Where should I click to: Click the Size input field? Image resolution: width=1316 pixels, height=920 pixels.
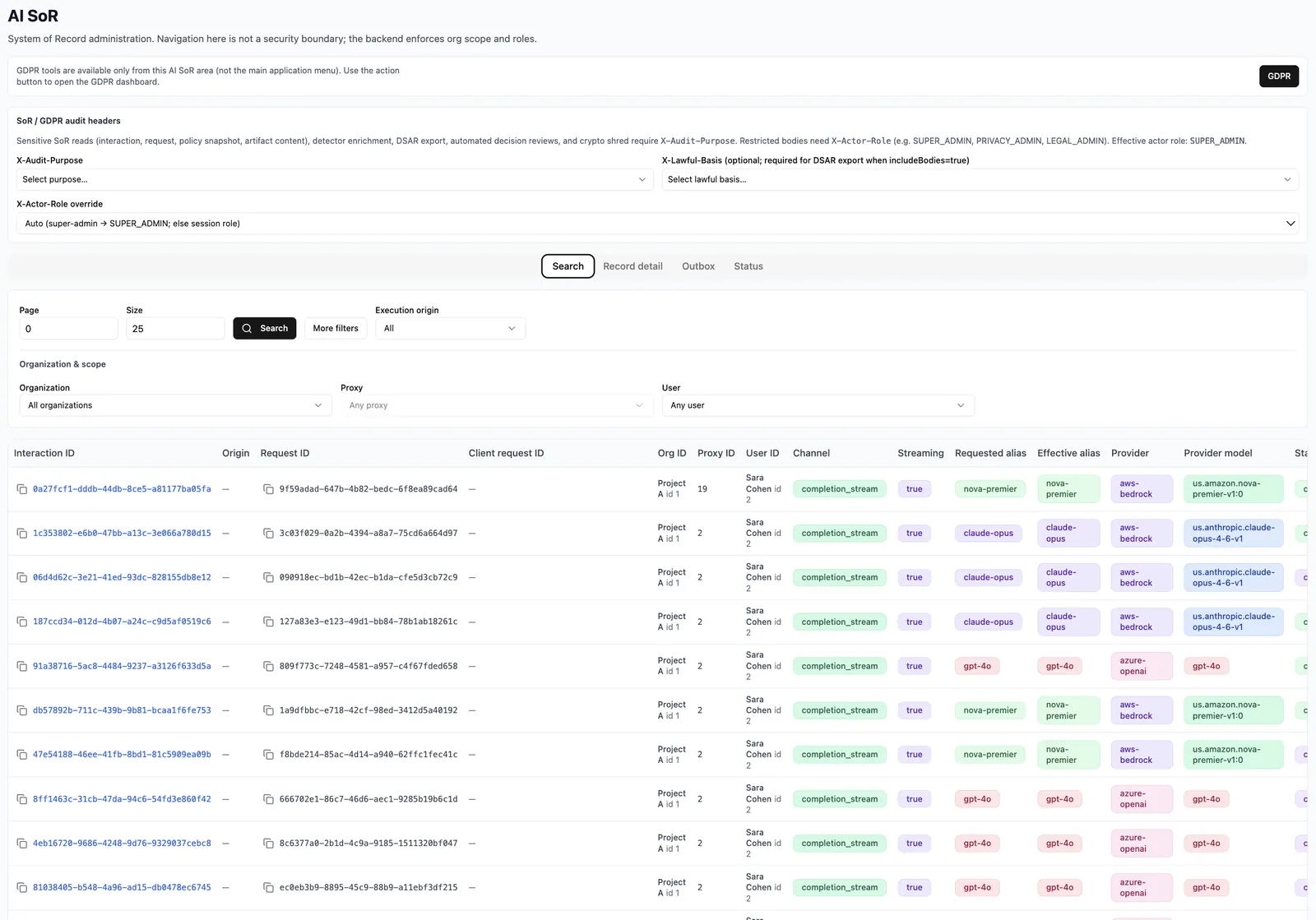tap(175, 329)
